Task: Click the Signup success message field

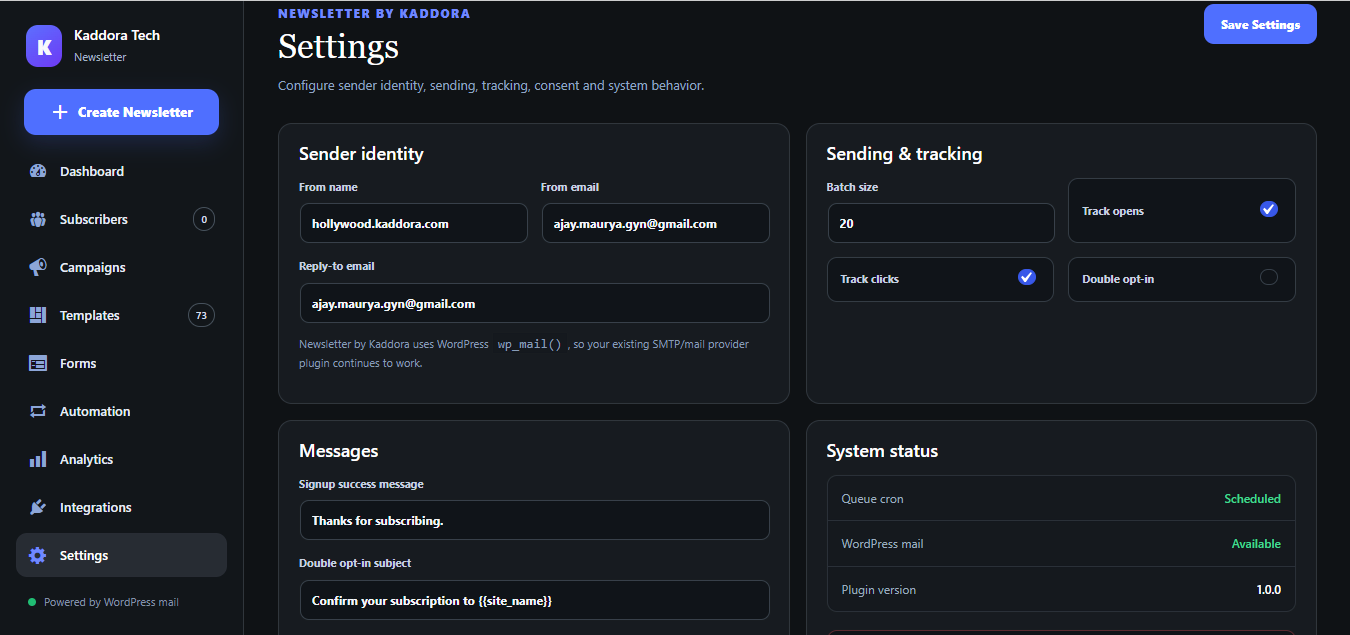Action: (534, 520)
